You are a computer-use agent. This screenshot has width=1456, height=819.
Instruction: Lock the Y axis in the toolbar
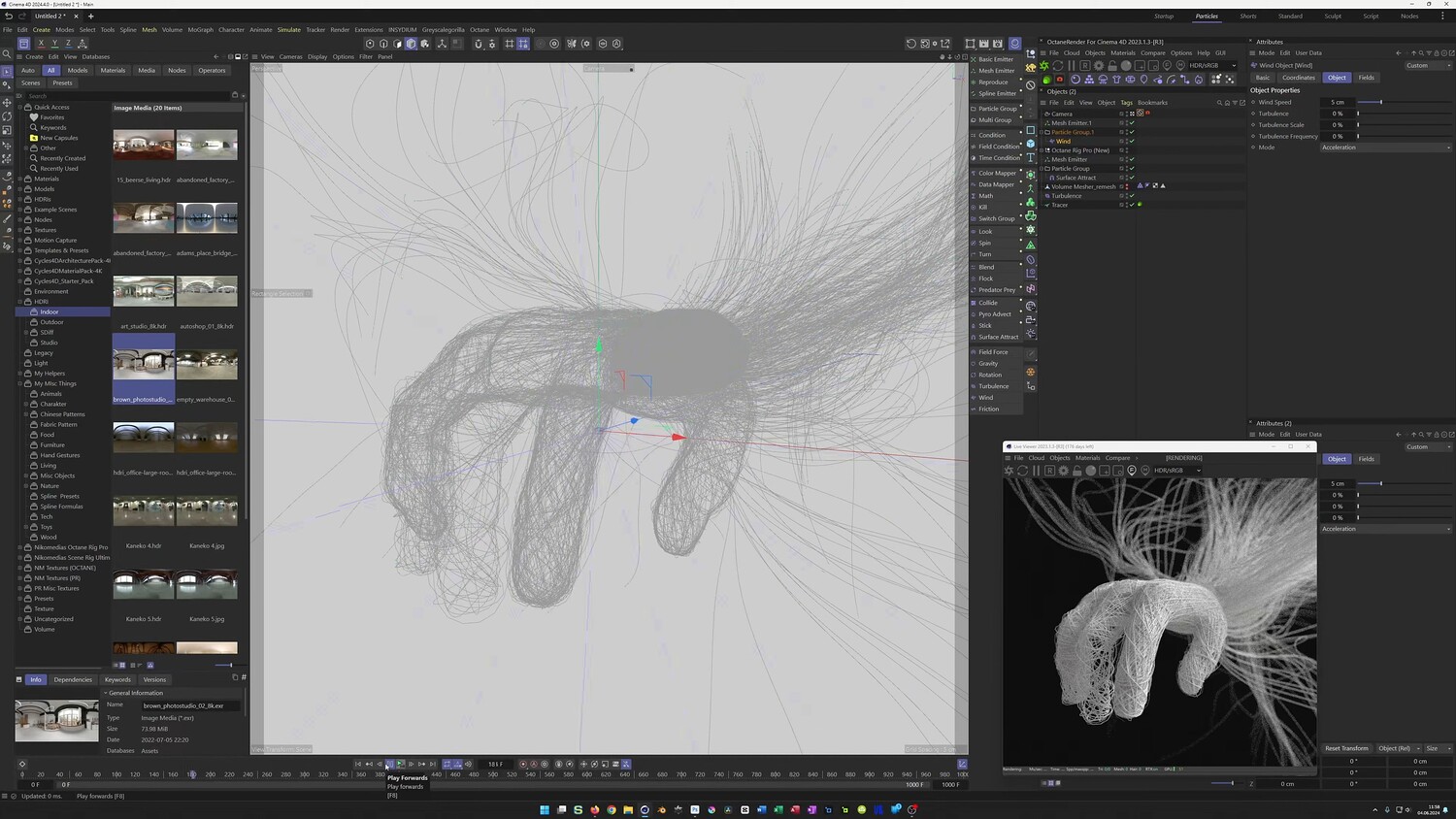coord(54,44)
